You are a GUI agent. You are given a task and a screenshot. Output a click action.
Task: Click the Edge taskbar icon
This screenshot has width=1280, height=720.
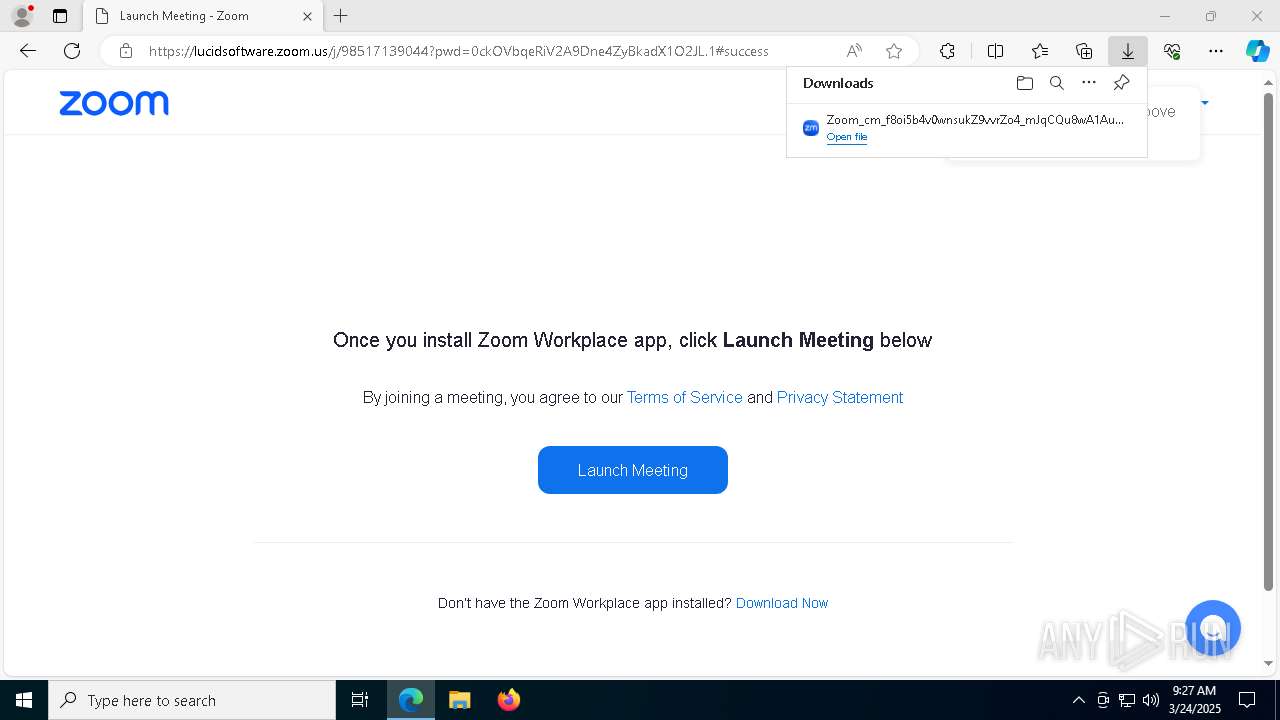411,700
